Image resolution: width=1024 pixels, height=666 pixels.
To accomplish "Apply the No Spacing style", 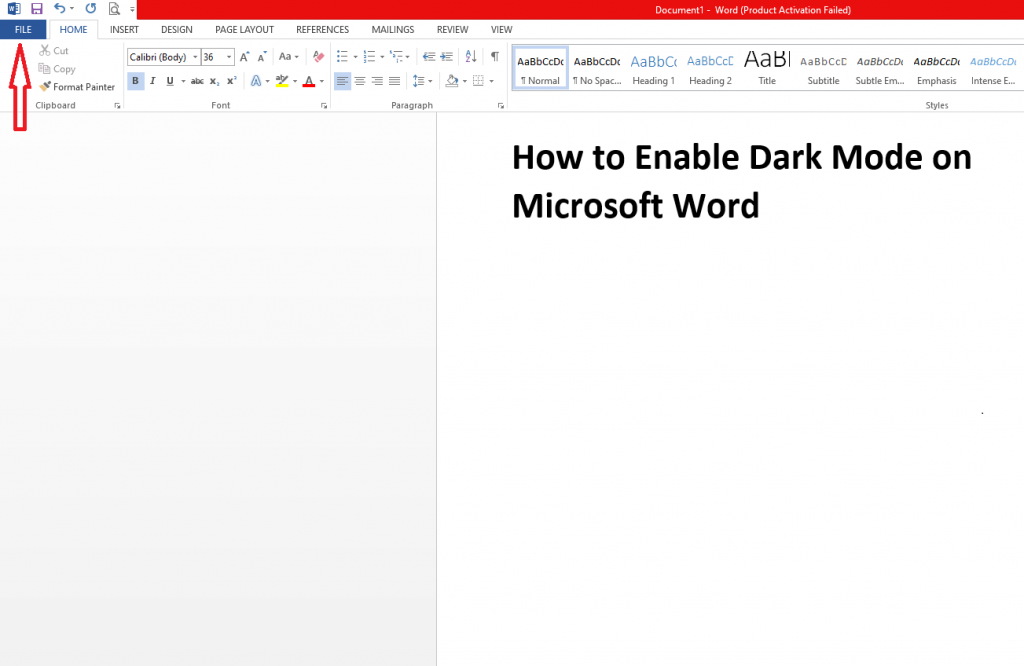I will [597, 68].
